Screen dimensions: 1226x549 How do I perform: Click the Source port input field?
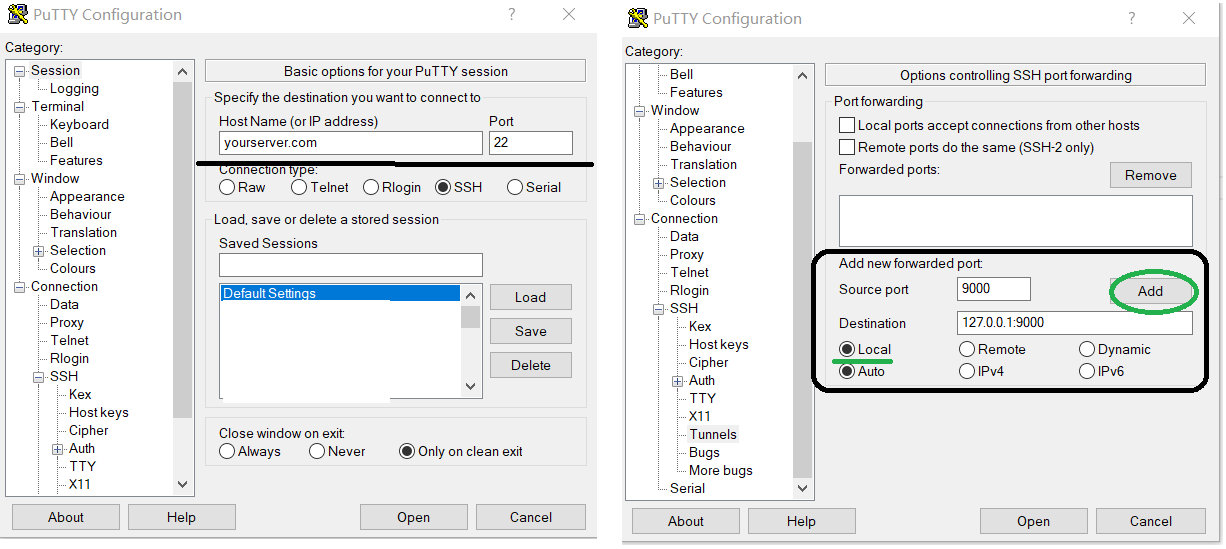[x=993, y=289]
